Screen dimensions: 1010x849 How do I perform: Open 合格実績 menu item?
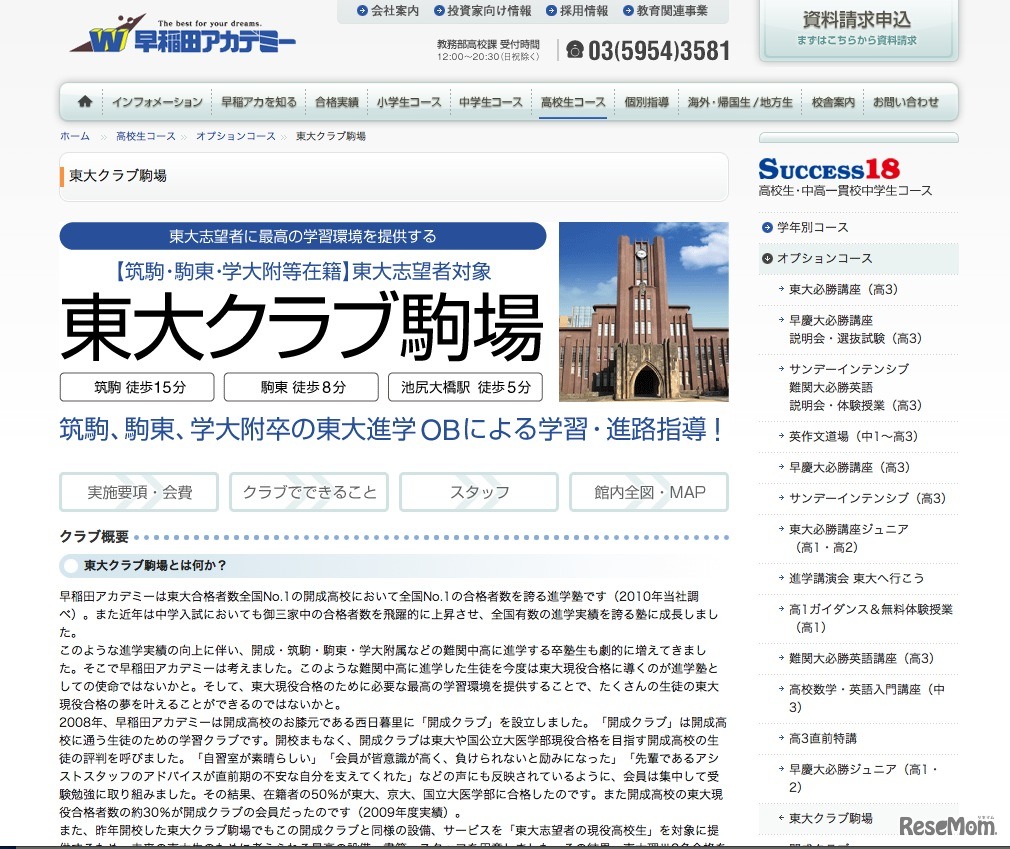(337, 102)
